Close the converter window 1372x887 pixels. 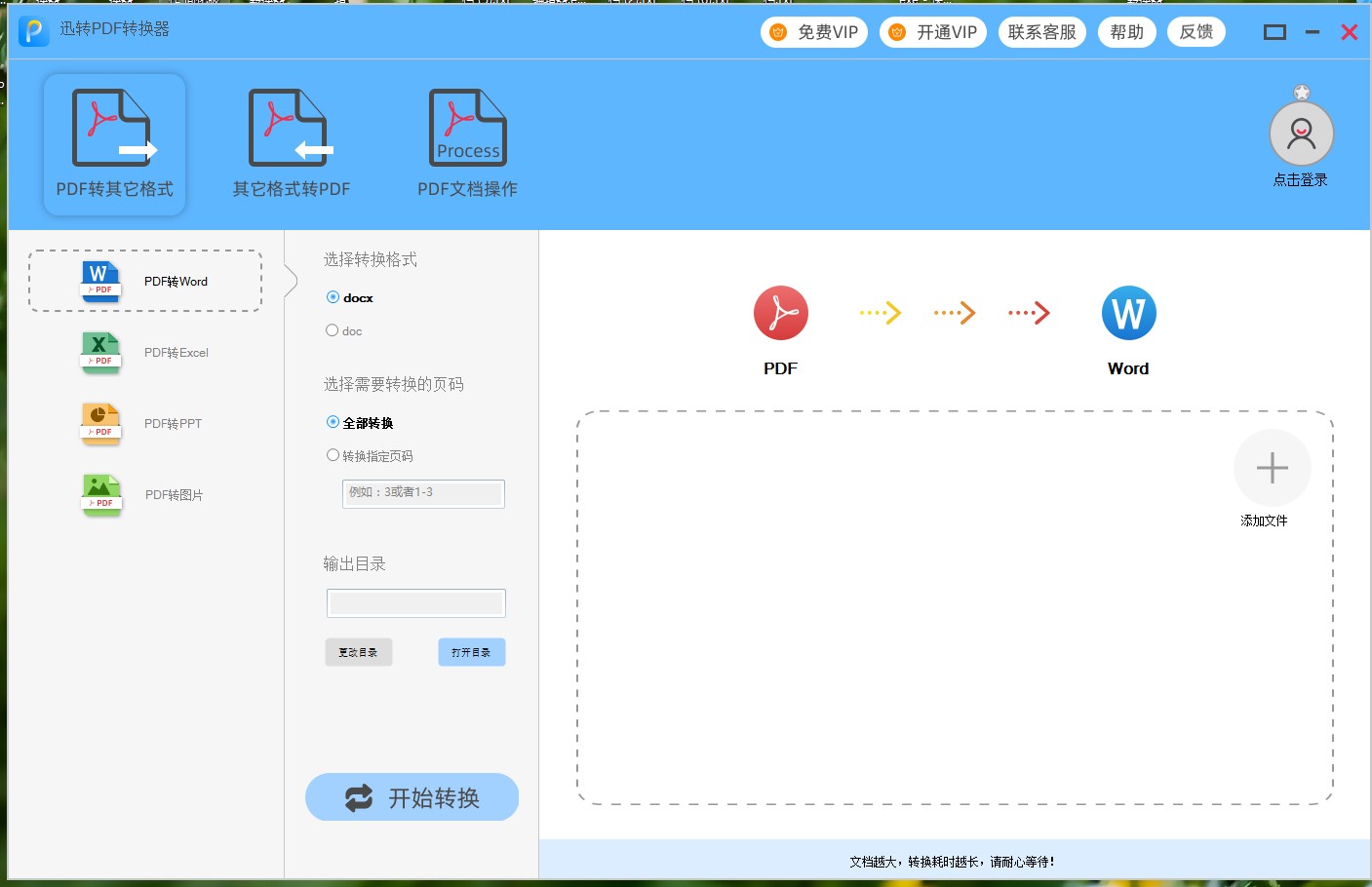click(x=1350, y=32)
